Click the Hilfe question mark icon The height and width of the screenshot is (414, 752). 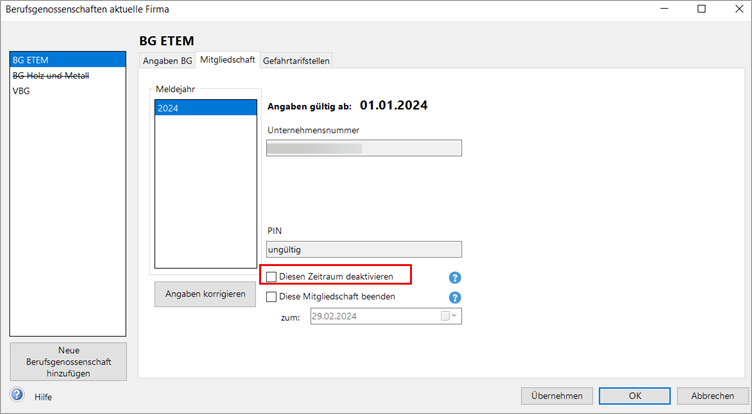17,395
